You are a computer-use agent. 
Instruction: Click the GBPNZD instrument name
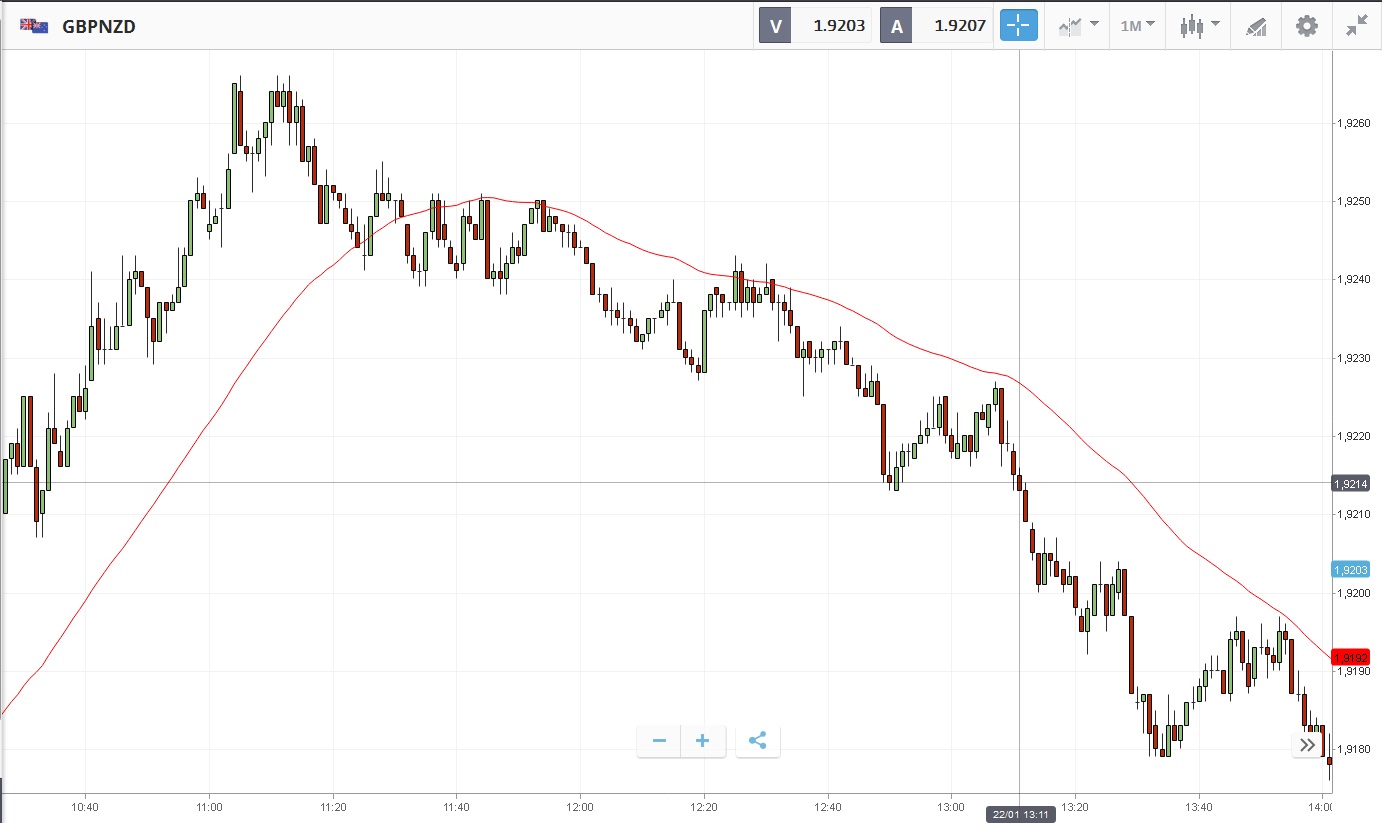pos(99,27)
